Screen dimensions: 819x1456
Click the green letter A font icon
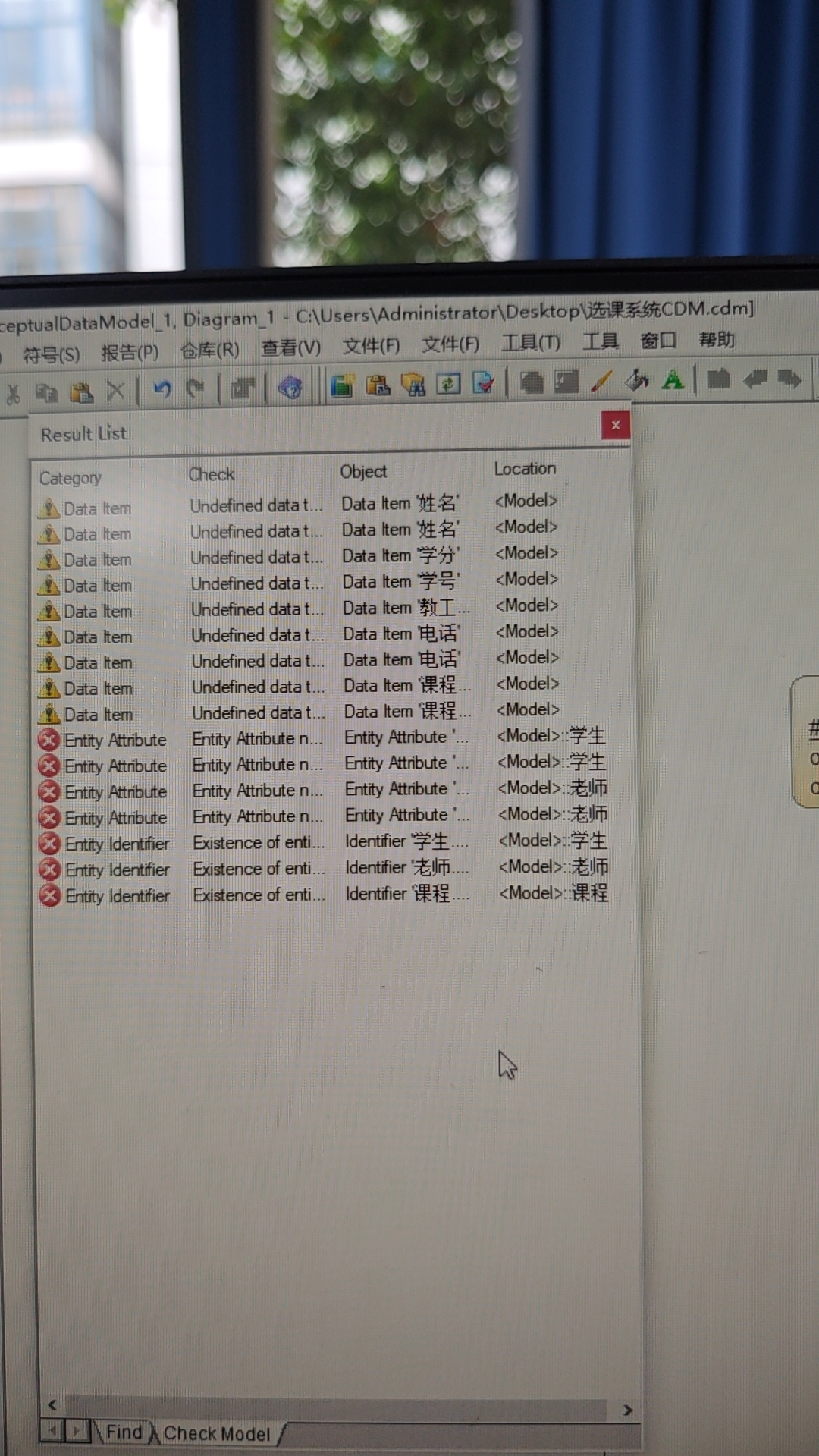click(673, 379)
